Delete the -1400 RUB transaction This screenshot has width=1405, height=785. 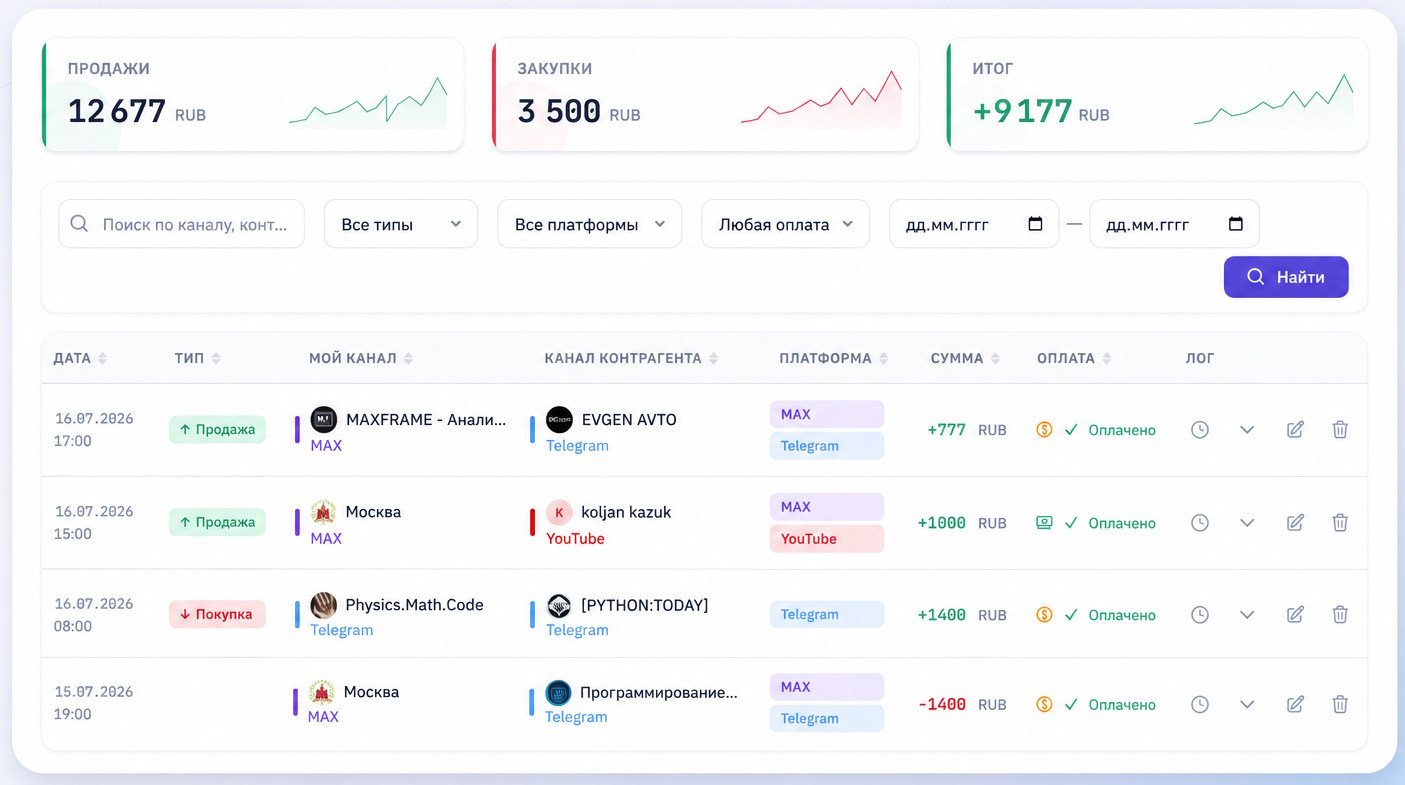click(x=1340, y=704)
